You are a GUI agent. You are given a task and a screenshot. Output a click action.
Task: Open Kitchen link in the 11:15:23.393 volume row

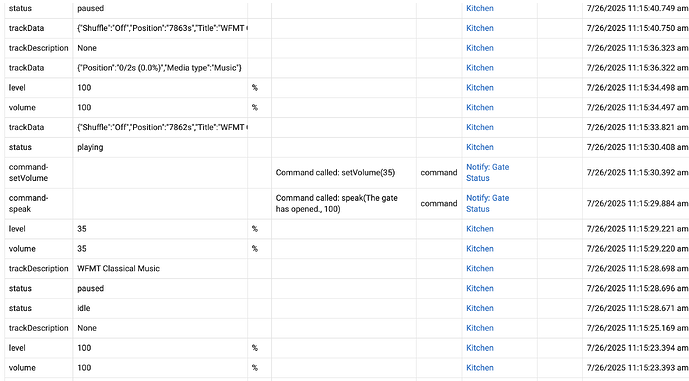coord(480,368)
